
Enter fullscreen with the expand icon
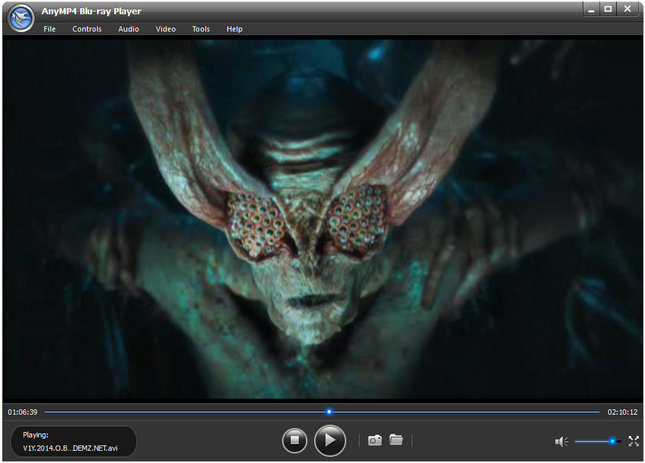(633, 441)
